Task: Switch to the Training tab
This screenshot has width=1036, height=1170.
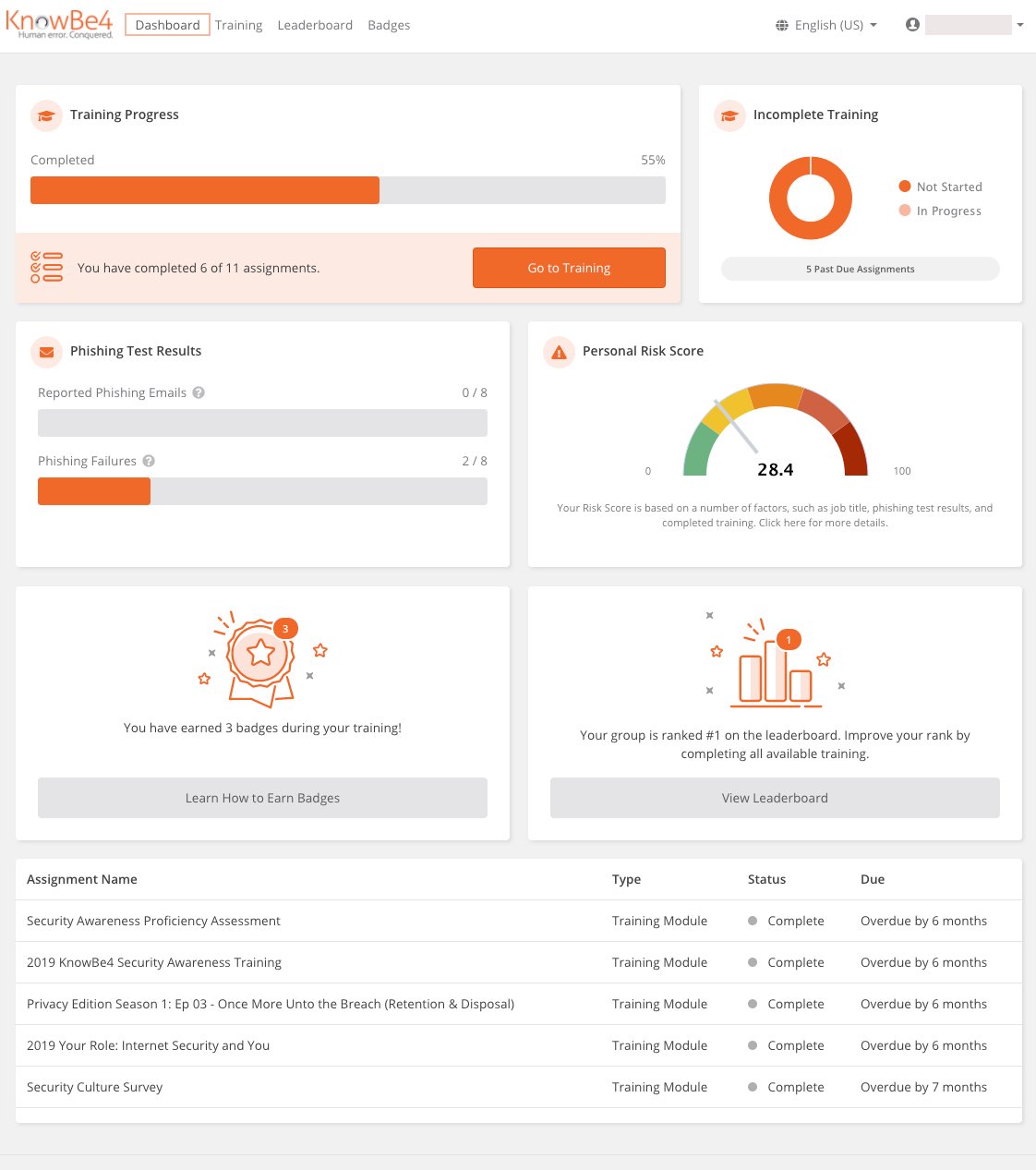Action: [x=238, y=25]
